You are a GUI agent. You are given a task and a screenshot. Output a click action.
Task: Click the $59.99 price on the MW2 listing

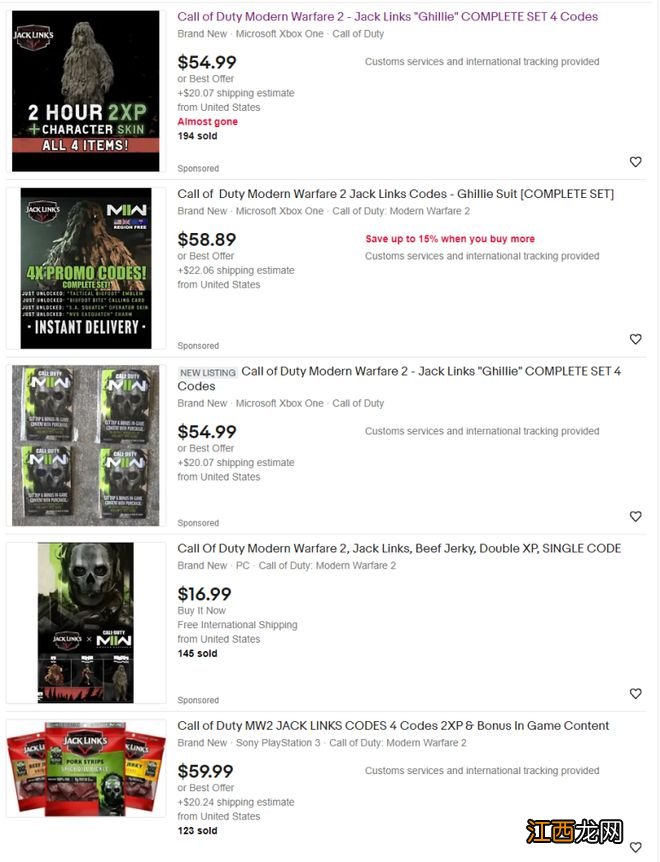[206, 771]
